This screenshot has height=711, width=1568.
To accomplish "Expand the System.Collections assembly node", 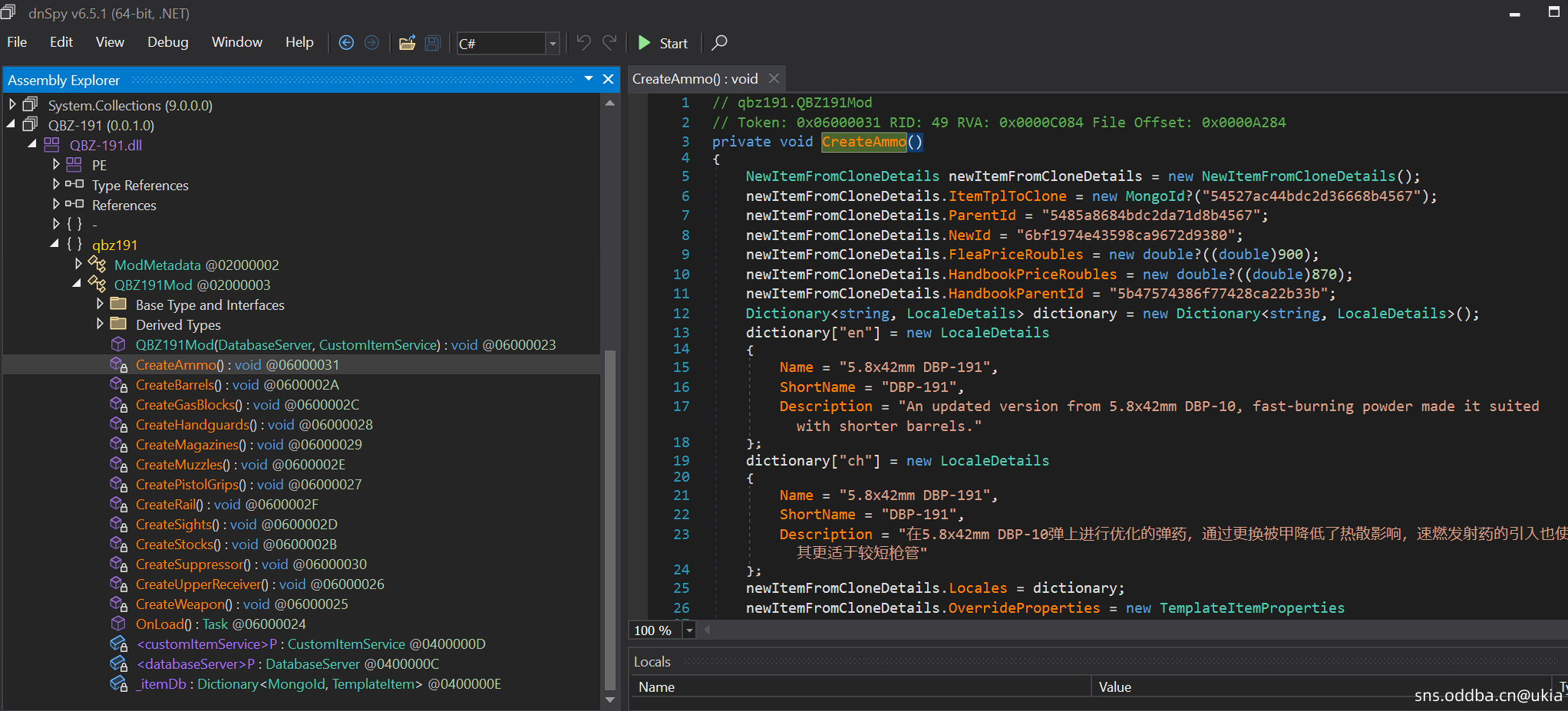I will (x=12, y=104).
